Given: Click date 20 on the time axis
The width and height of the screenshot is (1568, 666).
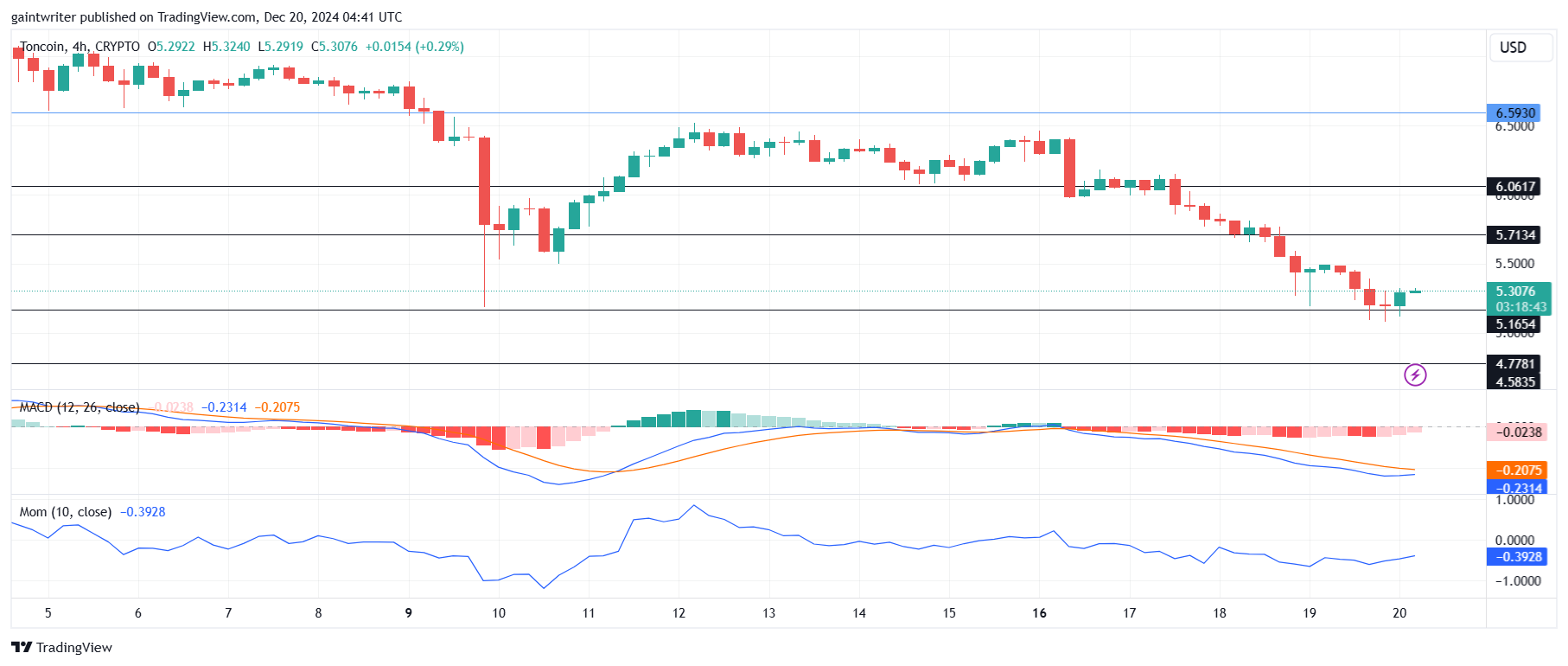Looking at the screenshot, I should coord(1399,613).
